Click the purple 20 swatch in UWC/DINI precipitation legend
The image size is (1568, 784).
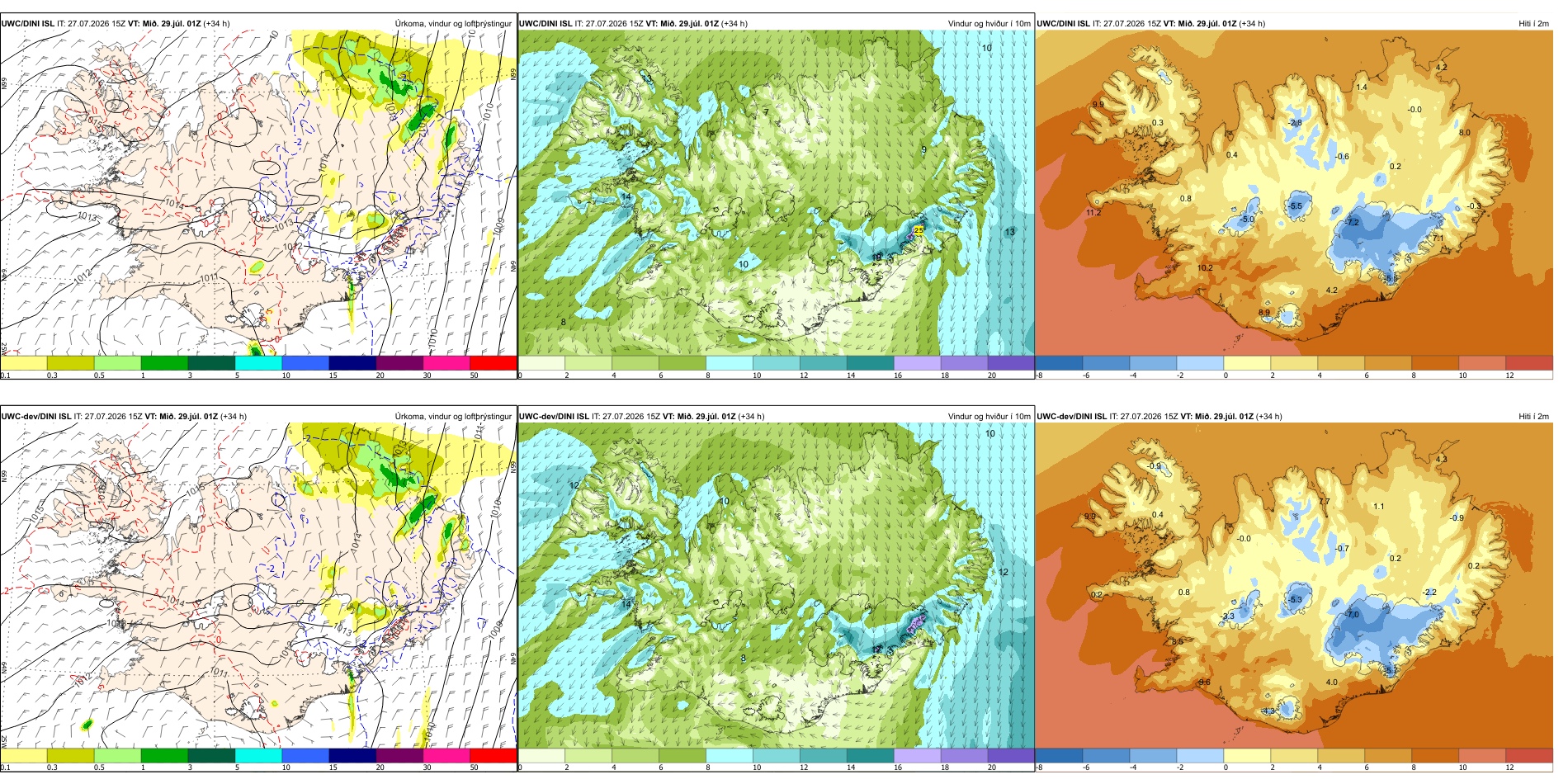399,363
